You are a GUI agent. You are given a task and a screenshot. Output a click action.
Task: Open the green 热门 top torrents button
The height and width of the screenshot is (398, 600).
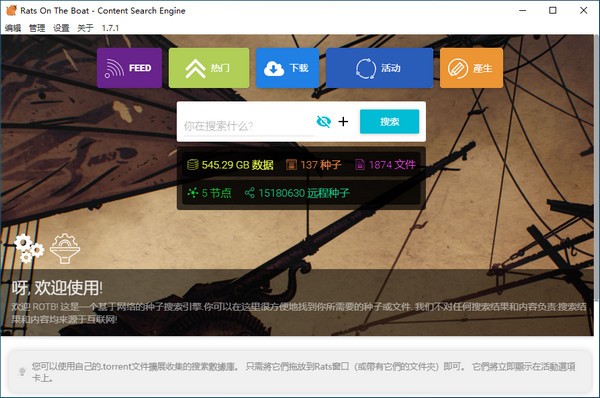209,68
